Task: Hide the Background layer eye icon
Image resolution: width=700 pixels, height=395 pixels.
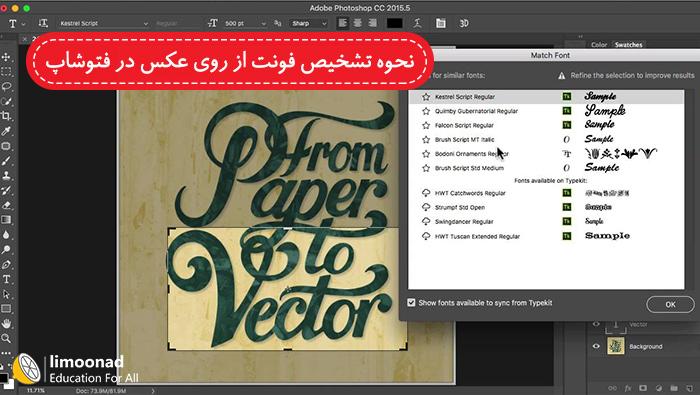Action: coord(596,346)
